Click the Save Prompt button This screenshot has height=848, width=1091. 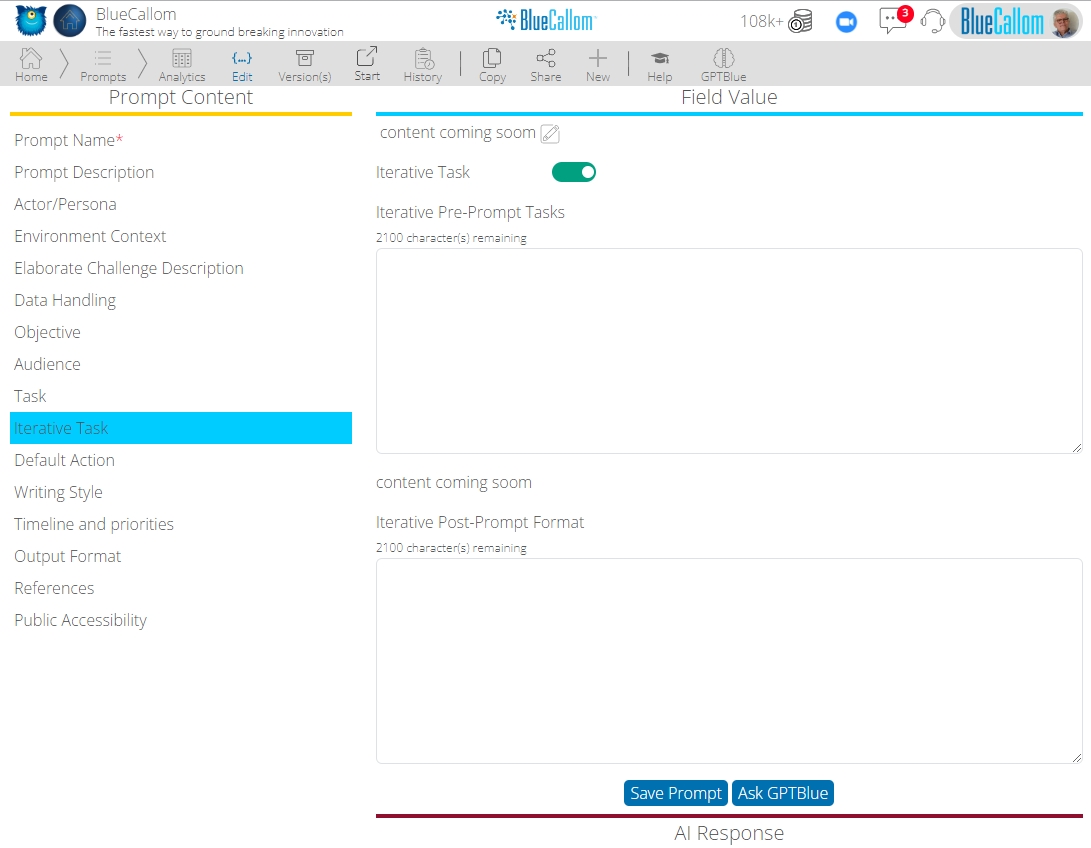(x=675, y=792)
